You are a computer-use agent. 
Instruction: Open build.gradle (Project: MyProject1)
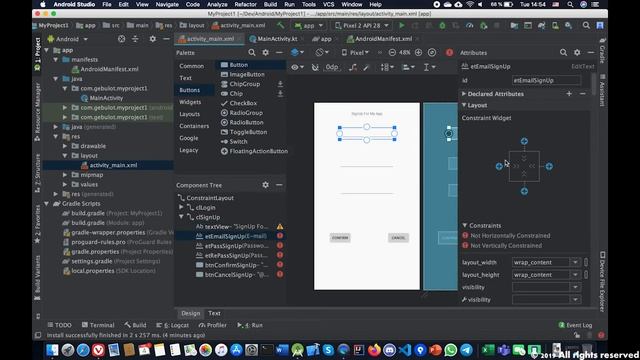pos(112,213)
